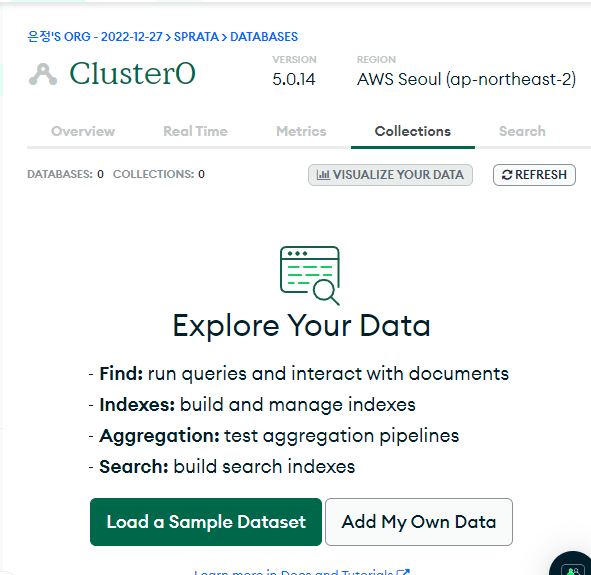The height and width of the screenshot is (575, 591).
Task: Click the COLLECTIONS: 0 counter
Action: (159, 174)
